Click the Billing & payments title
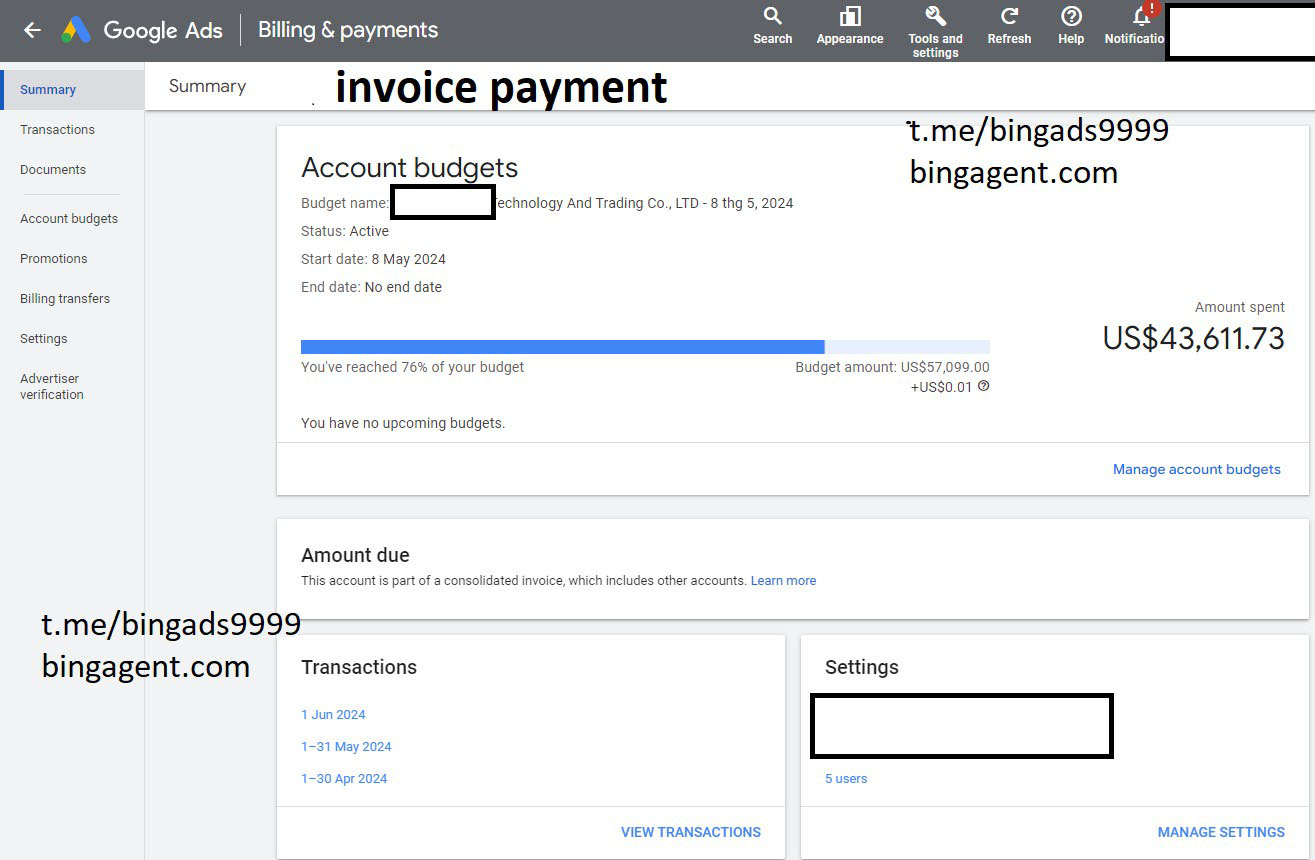This screenshot has width=1315, height=860. (348, 30)
